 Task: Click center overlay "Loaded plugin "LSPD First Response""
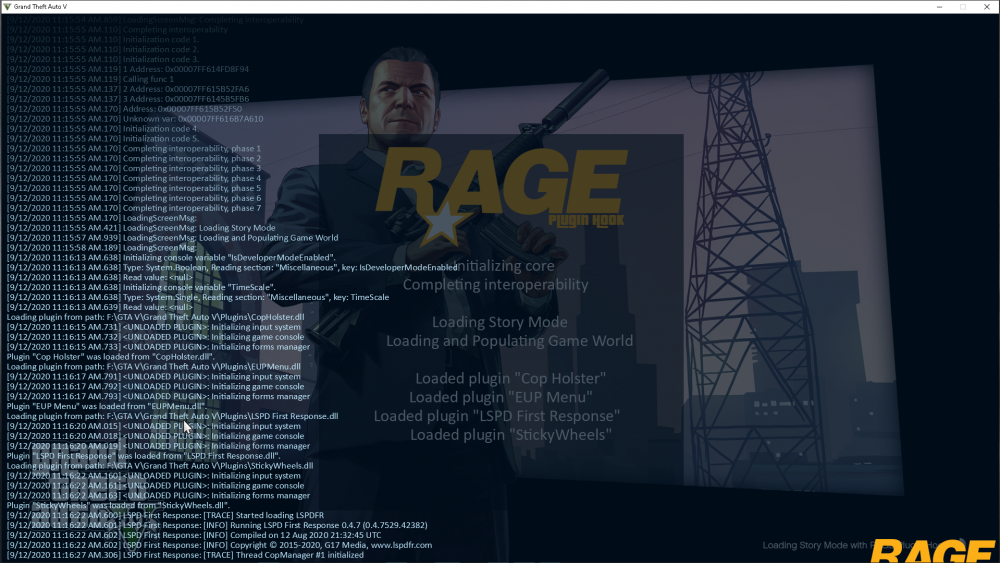point(497,416)
